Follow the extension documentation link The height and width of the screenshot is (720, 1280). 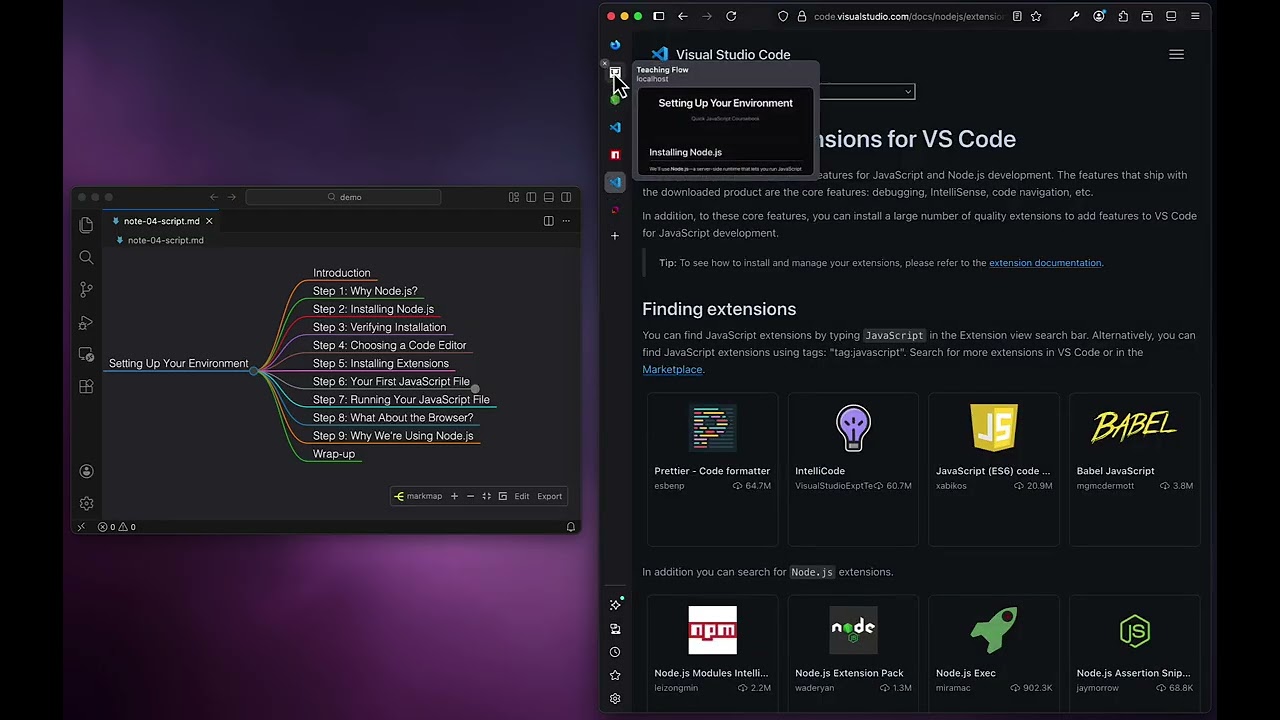[1045, 263]
